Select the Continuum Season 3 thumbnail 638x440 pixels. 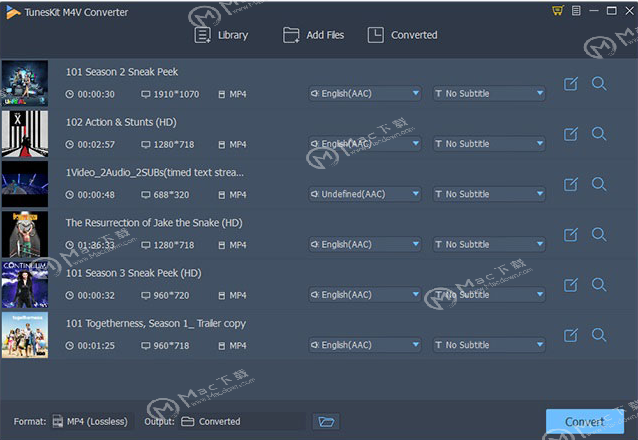[x=25, y=285]
